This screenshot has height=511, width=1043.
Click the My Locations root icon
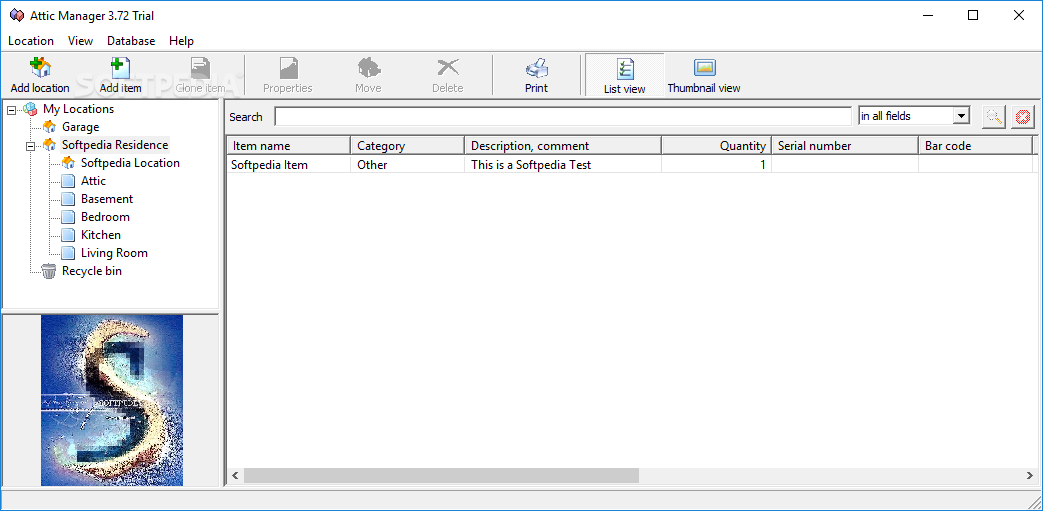[30, 109]
